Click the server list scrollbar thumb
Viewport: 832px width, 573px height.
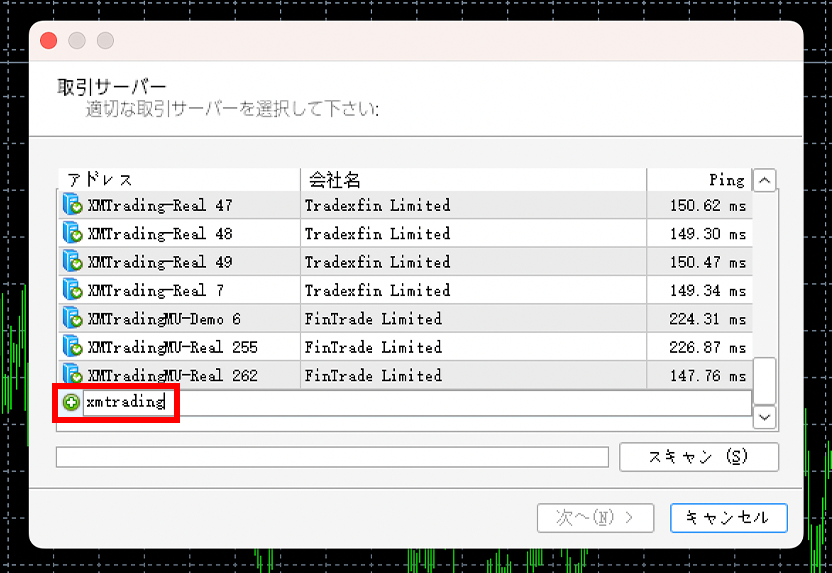coord(764,380)
